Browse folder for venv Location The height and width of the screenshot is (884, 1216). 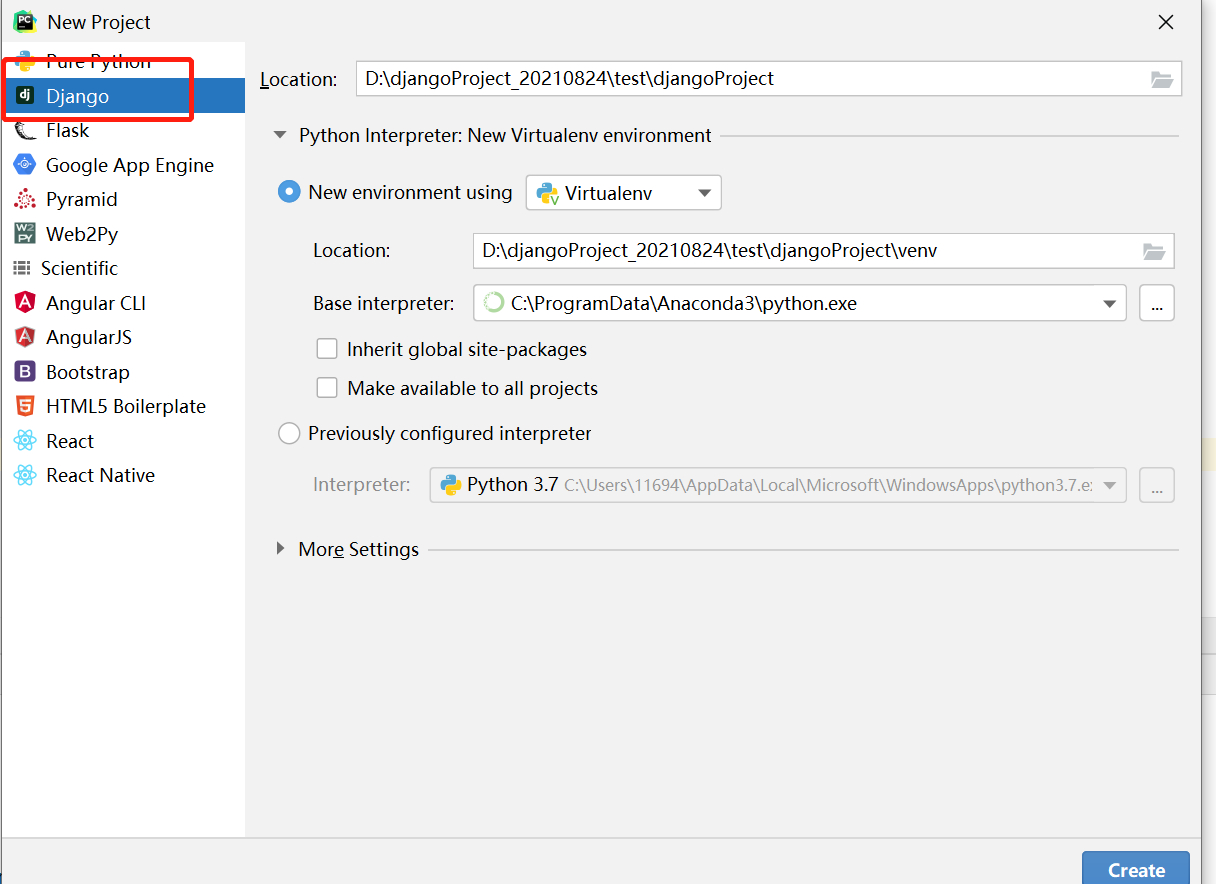coord(1154,251)
